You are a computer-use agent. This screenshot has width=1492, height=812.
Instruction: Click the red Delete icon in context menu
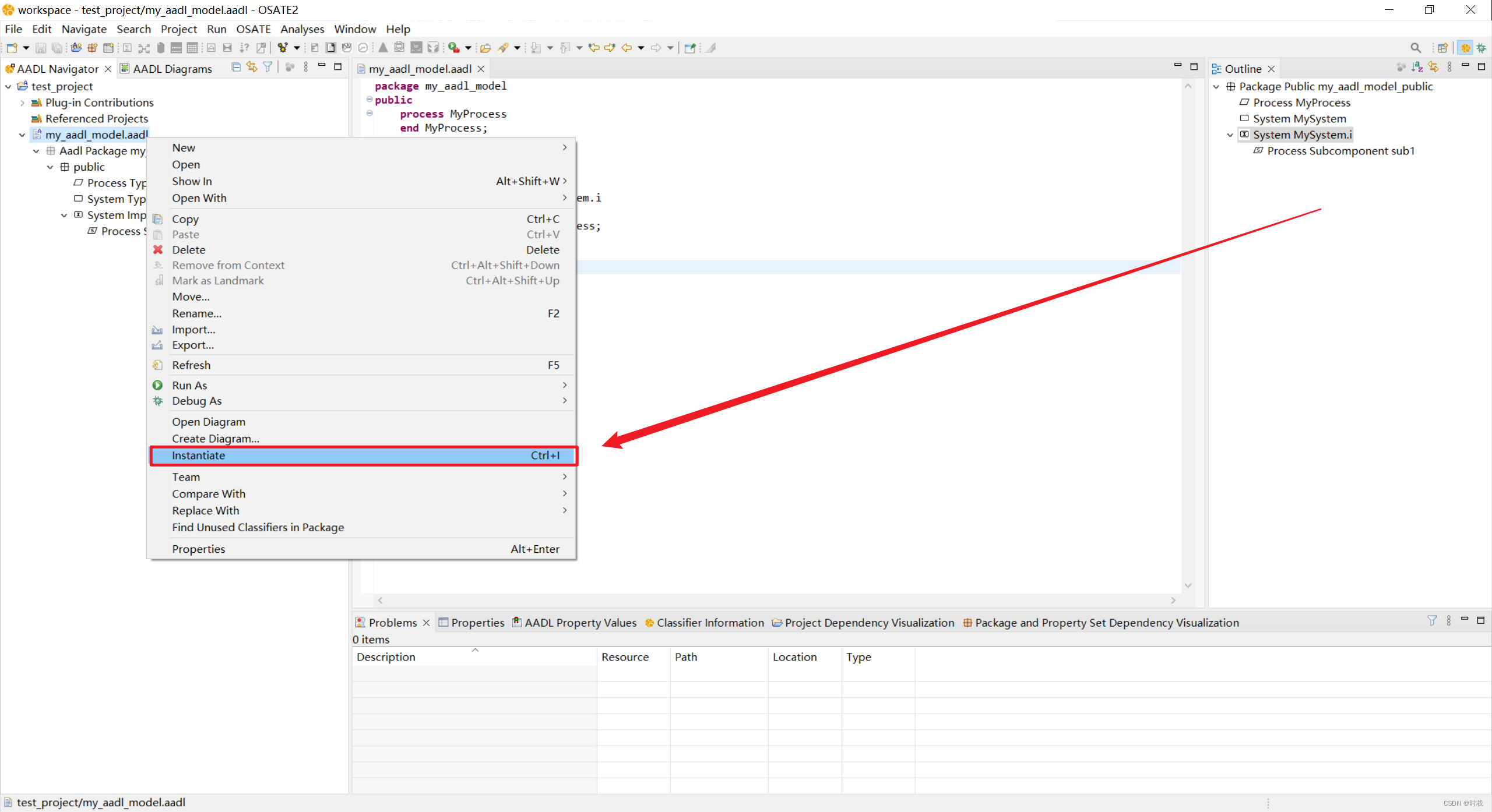click(x=158, y=250)
